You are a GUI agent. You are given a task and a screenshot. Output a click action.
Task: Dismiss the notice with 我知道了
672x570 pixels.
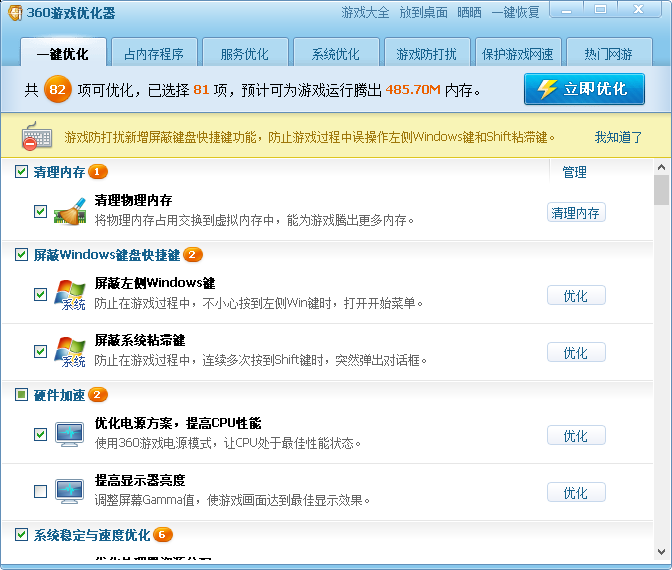[x=618, y=137]
